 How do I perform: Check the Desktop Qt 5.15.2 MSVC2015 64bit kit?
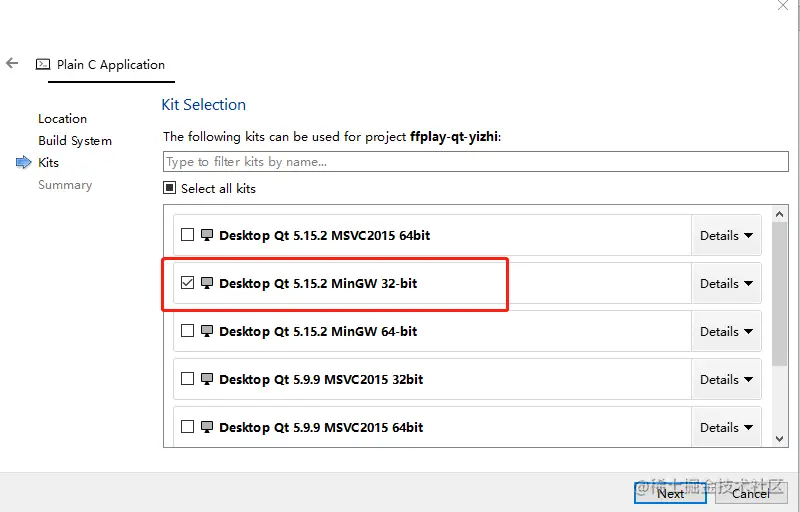point(187,236)
